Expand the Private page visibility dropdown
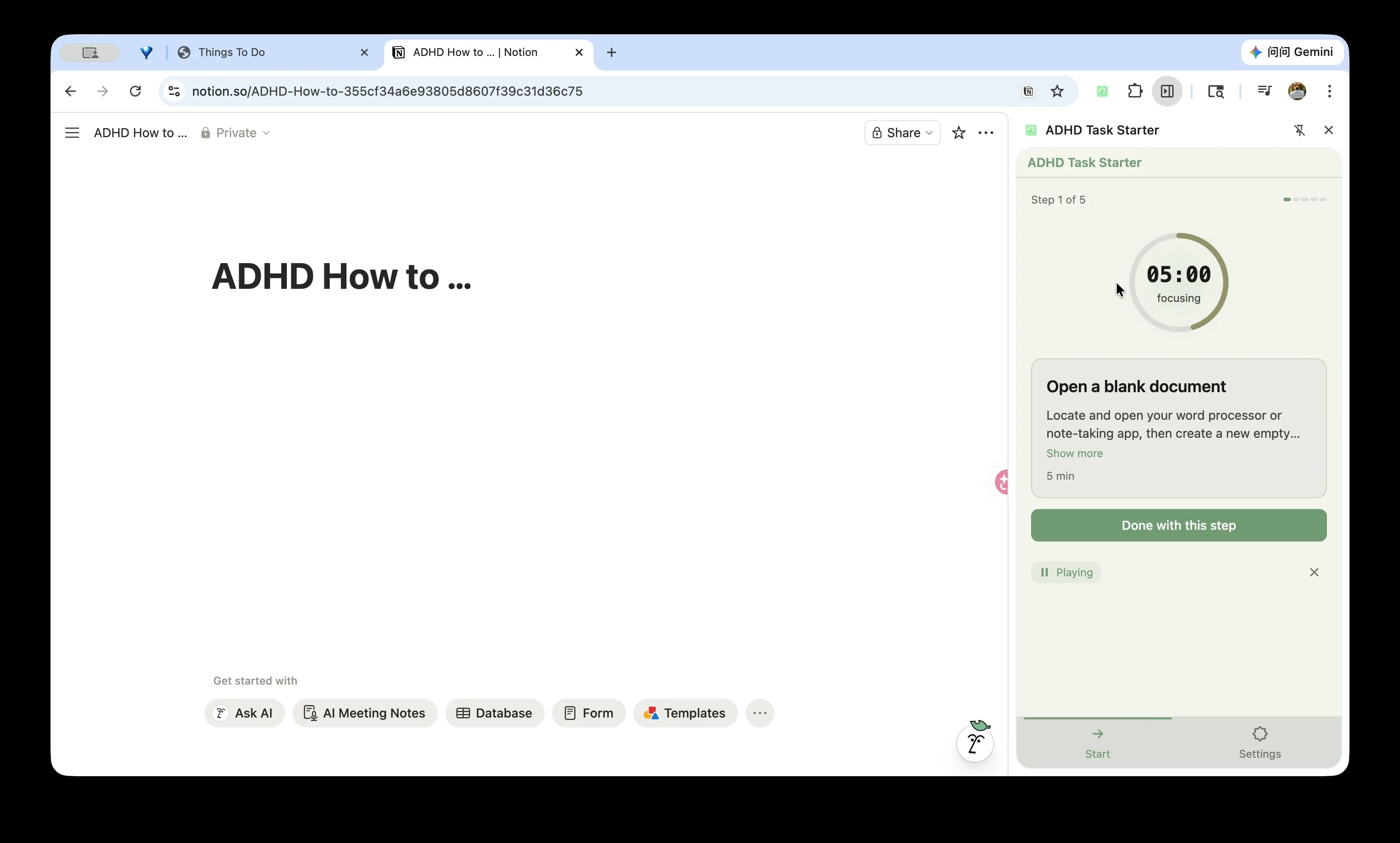The image size is (1400, 843). (x=235, y=133)
